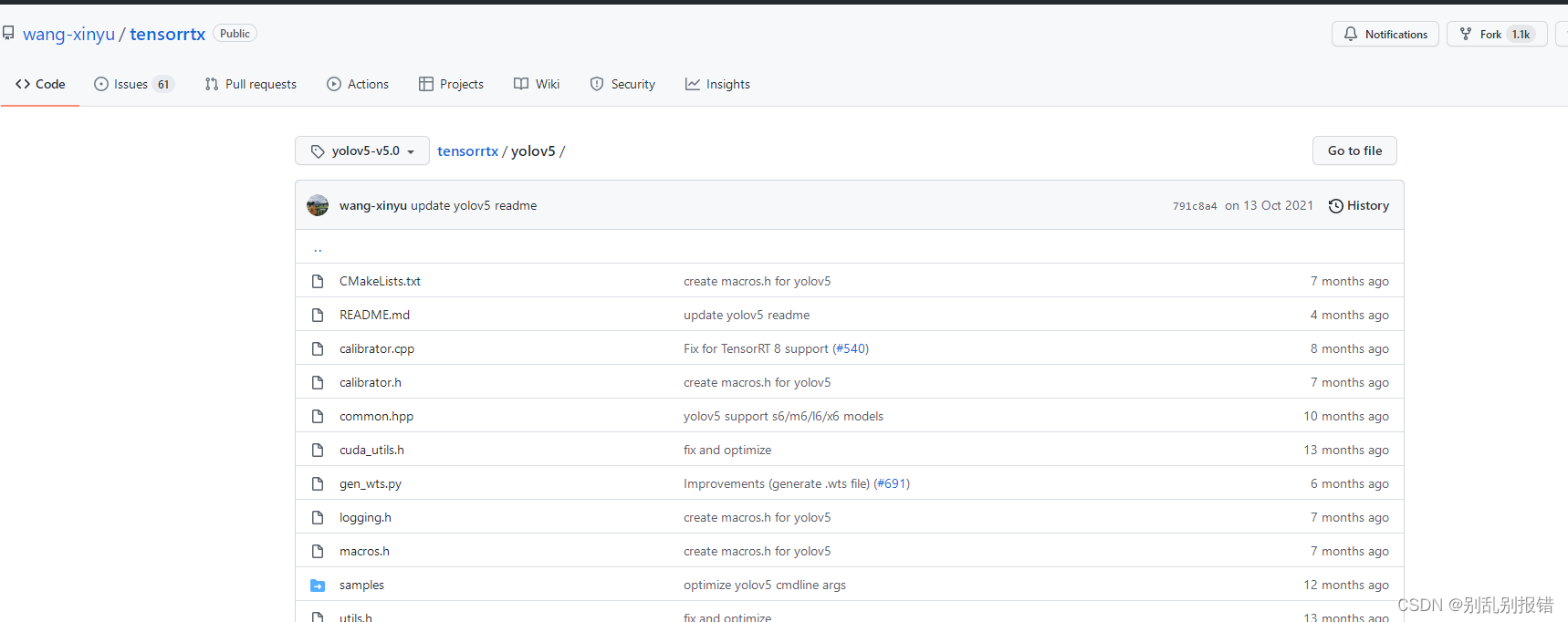
Task: Open commit History
Action: click(1359, 206)
